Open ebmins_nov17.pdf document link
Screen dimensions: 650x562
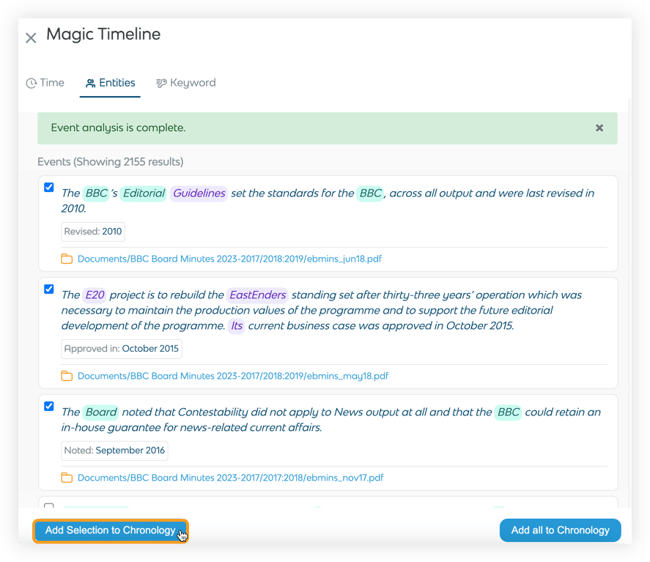(230, 478)
